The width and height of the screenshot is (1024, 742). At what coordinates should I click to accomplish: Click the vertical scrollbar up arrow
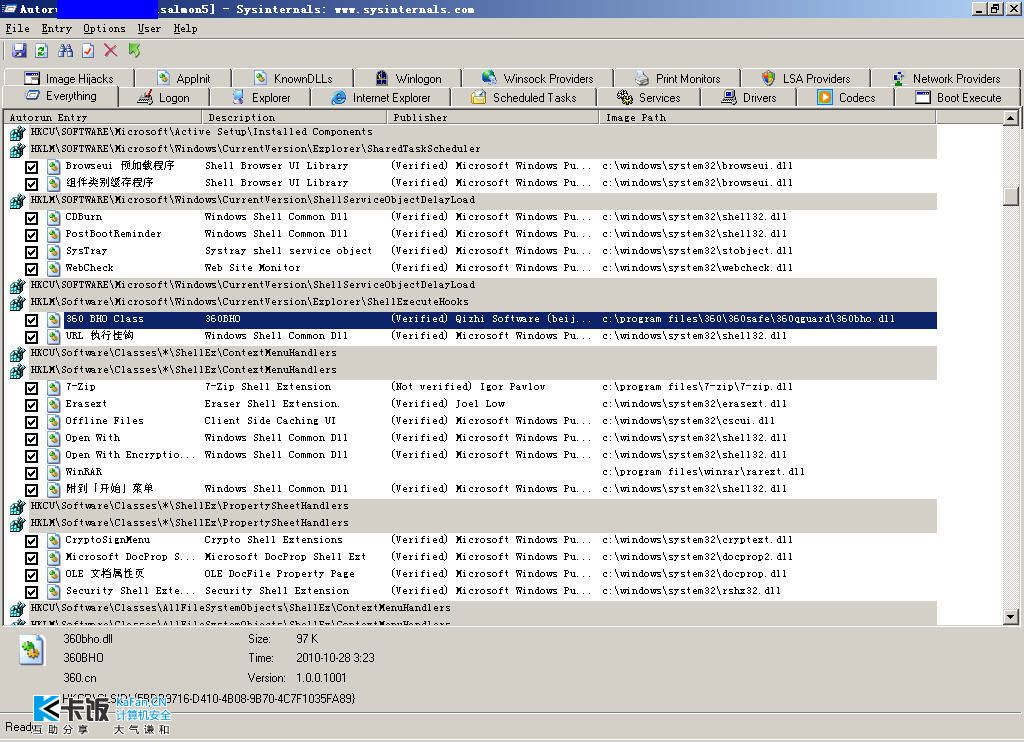(1010, 118)
